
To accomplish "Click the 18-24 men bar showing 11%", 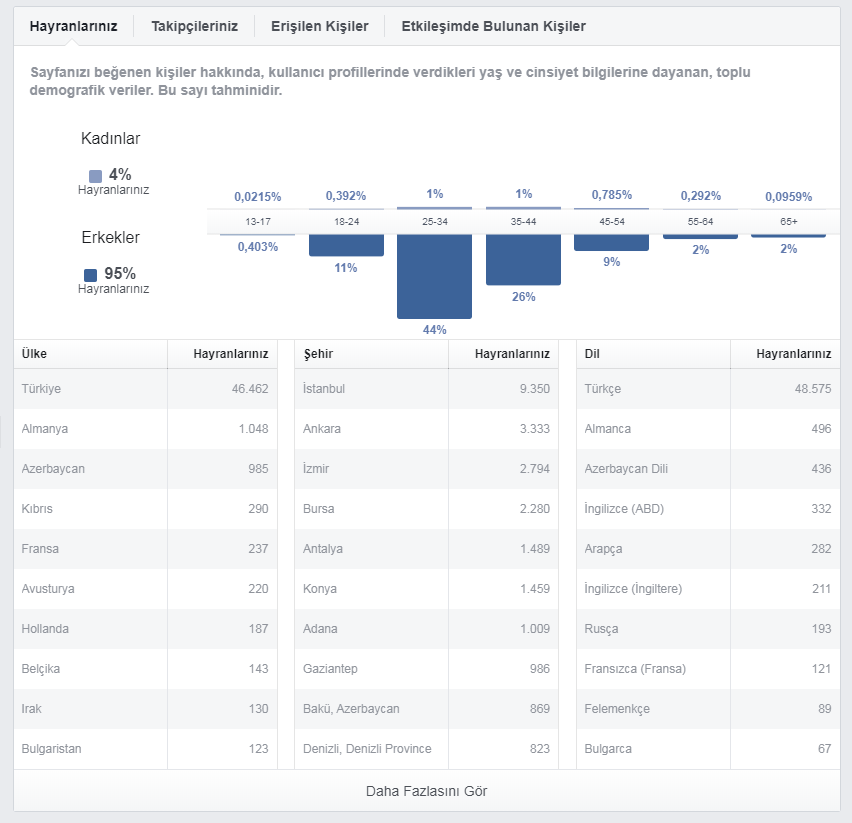I will (346, 245).
